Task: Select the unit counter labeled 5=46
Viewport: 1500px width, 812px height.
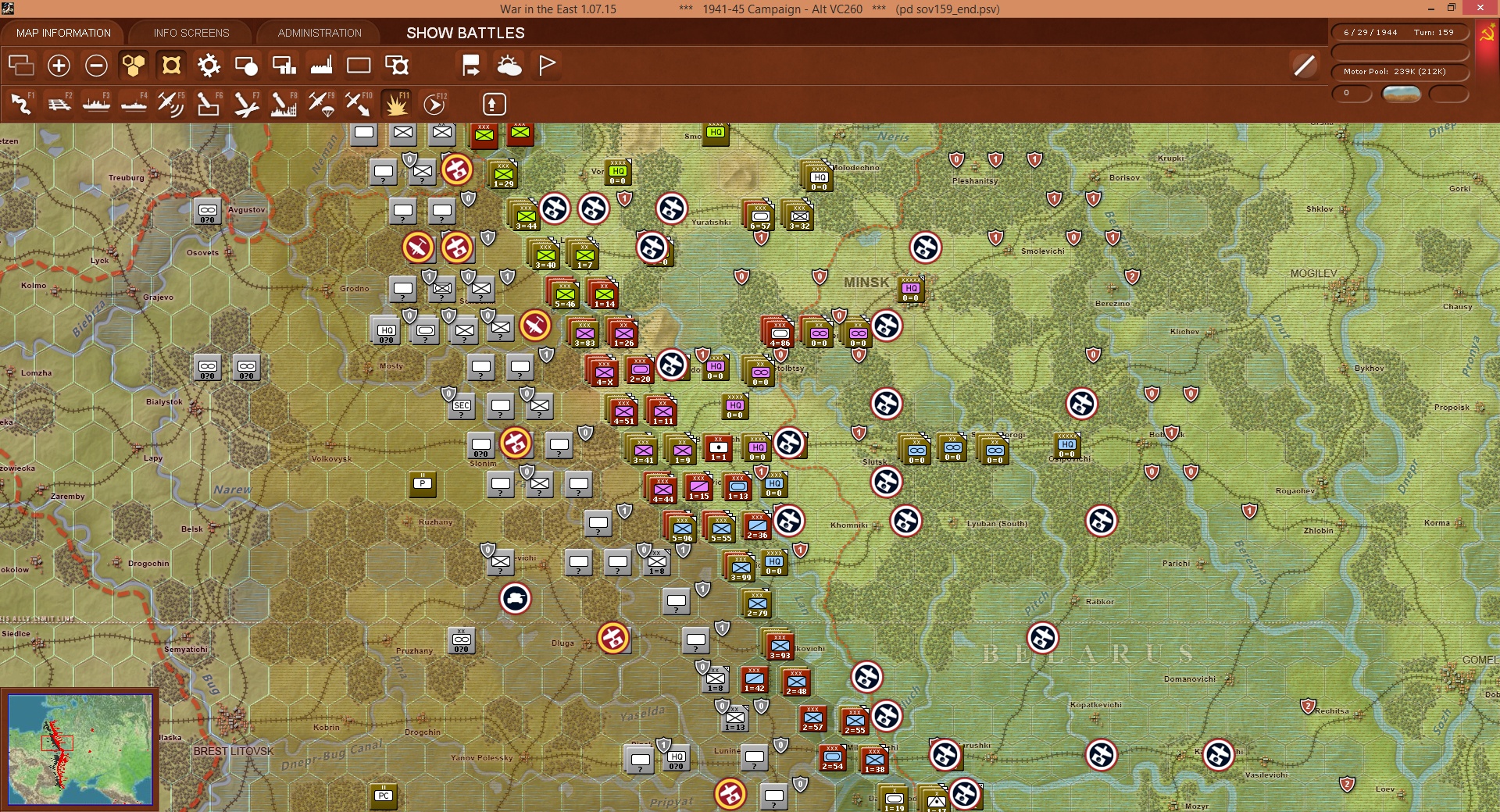Action: click(565, 294)
